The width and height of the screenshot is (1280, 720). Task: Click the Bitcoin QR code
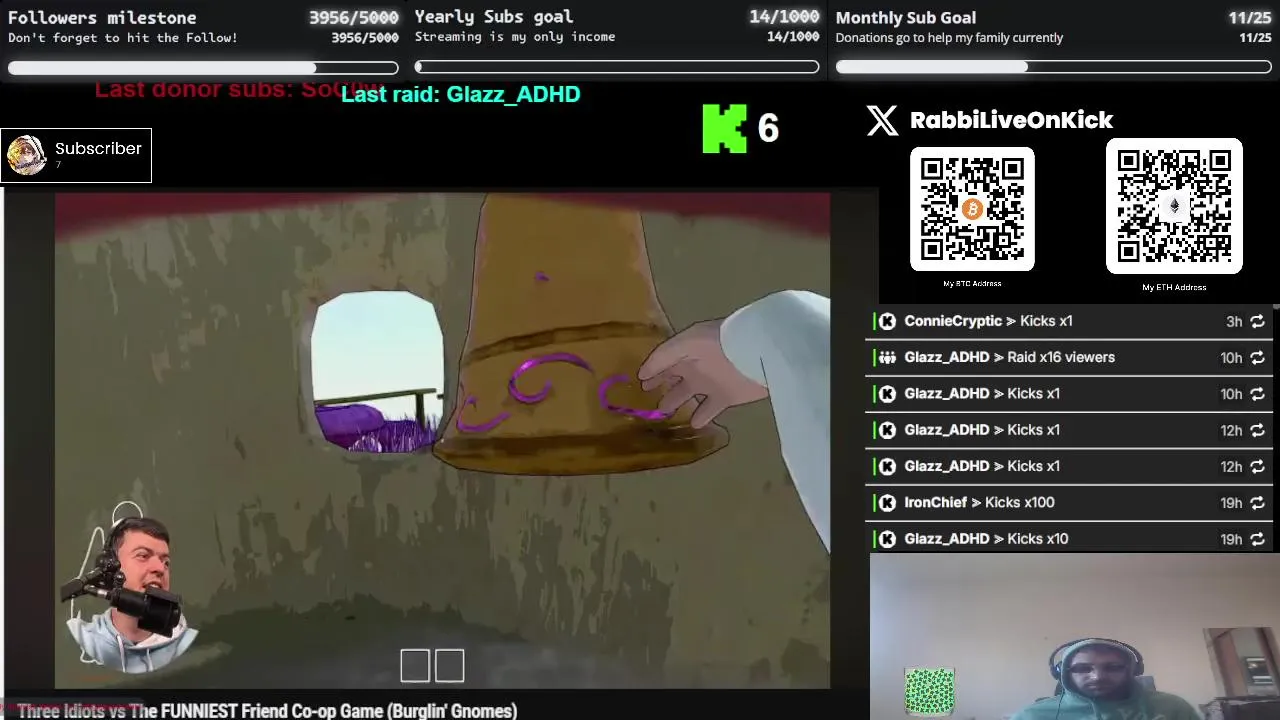tap(972, 209)
